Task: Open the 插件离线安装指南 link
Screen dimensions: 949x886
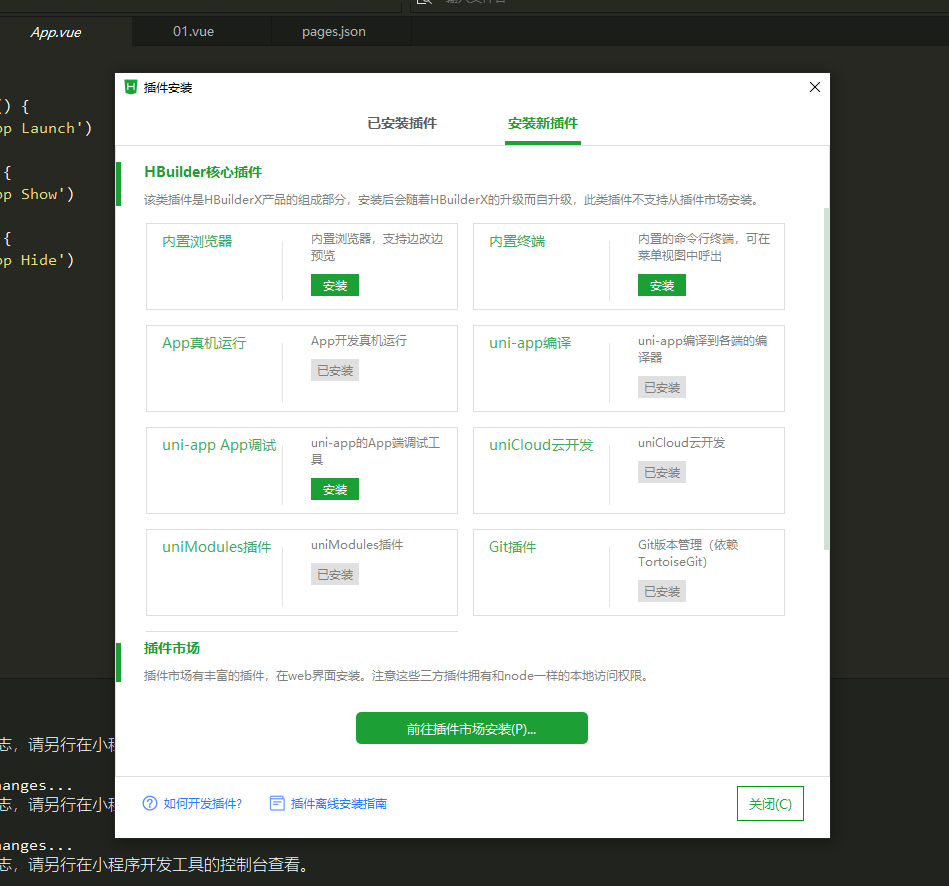Action: 338,804
